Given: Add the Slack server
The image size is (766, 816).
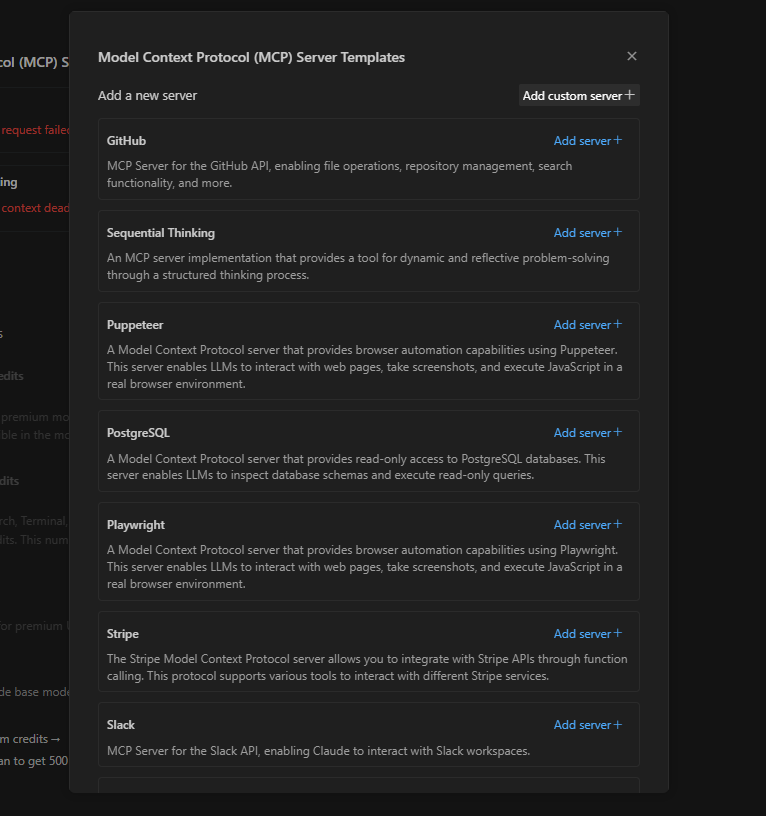Looking at the screenshot, I should (x=588, y=725).
